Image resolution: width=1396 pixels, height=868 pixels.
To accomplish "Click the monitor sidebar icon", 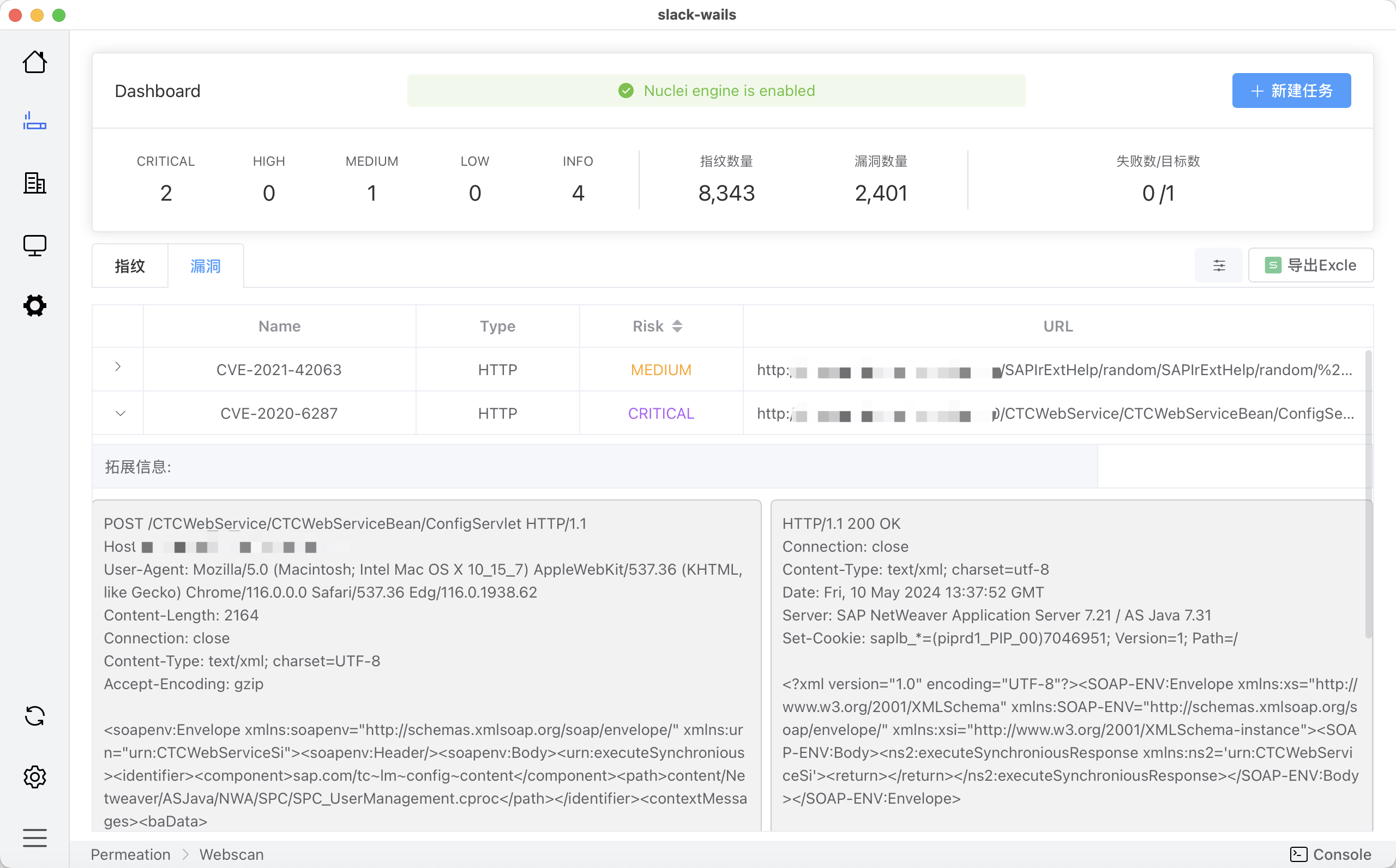I will point(34,245).
